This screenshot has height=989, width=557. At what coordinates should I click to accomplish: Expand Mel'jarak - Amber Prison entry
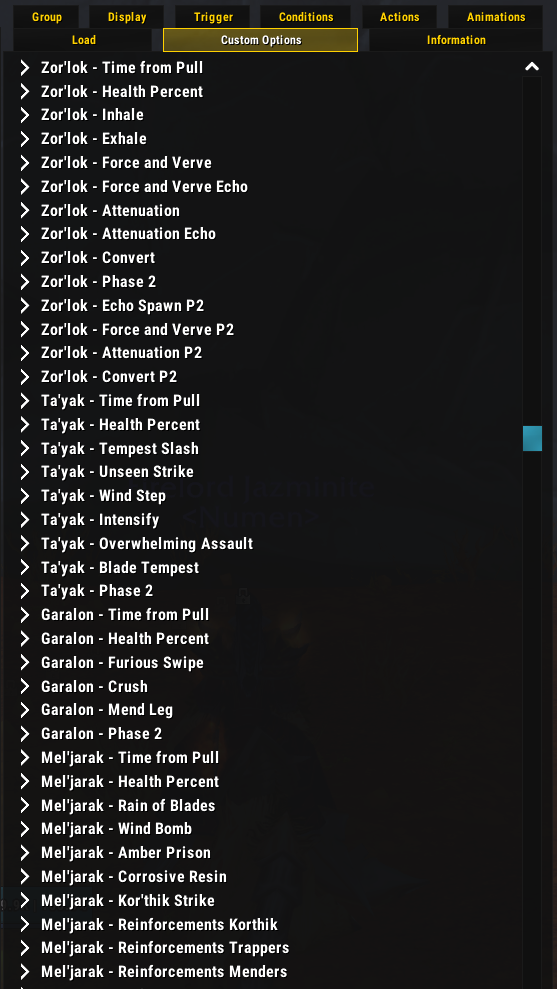[25, 853]
